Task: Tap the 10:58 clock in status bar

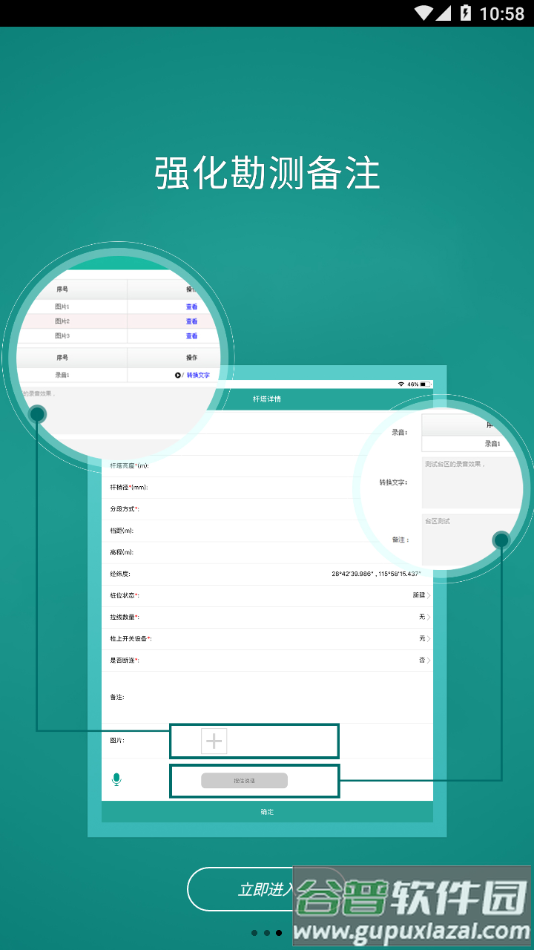Action: tap(502, 13)
